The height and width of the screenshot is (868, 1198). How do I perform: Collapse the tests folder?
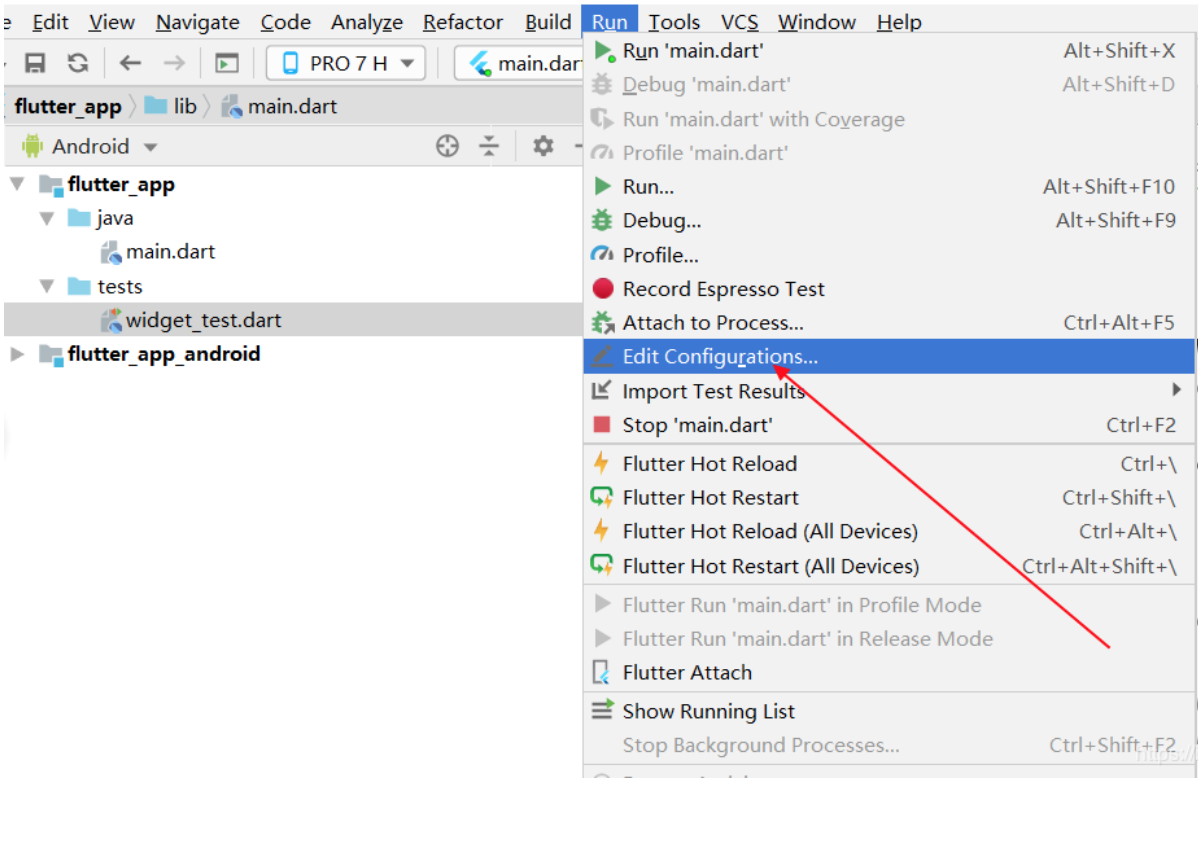[47, 287]
